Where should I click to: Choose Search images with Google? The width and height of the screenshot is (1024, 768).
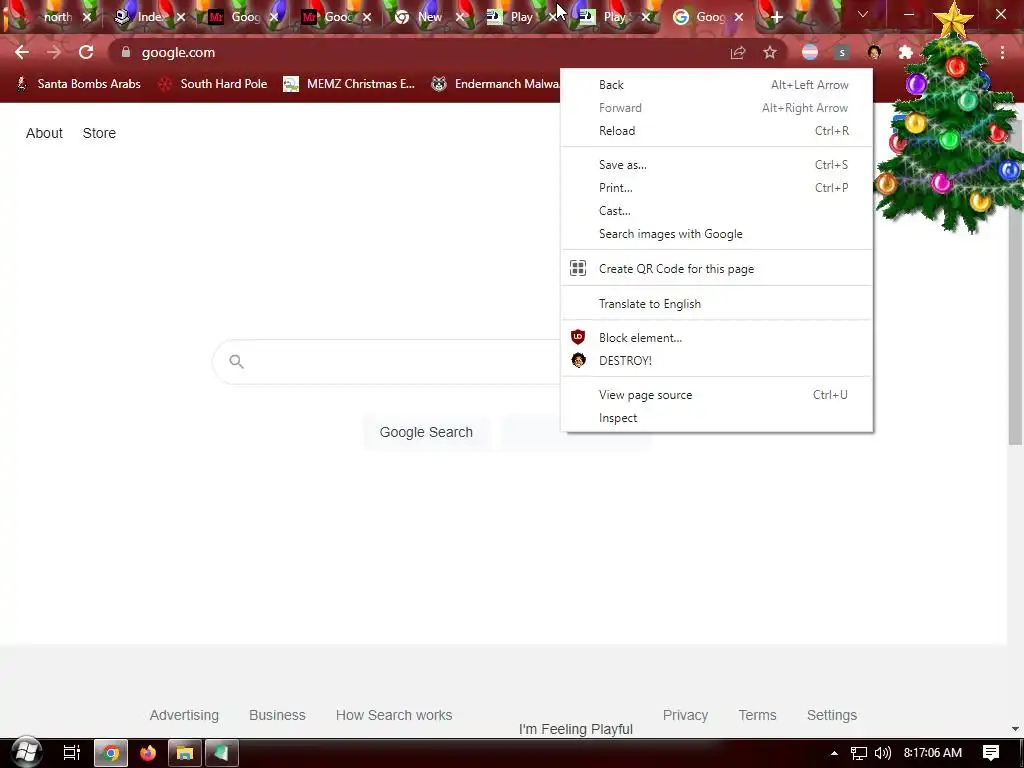tap(716, 234)
